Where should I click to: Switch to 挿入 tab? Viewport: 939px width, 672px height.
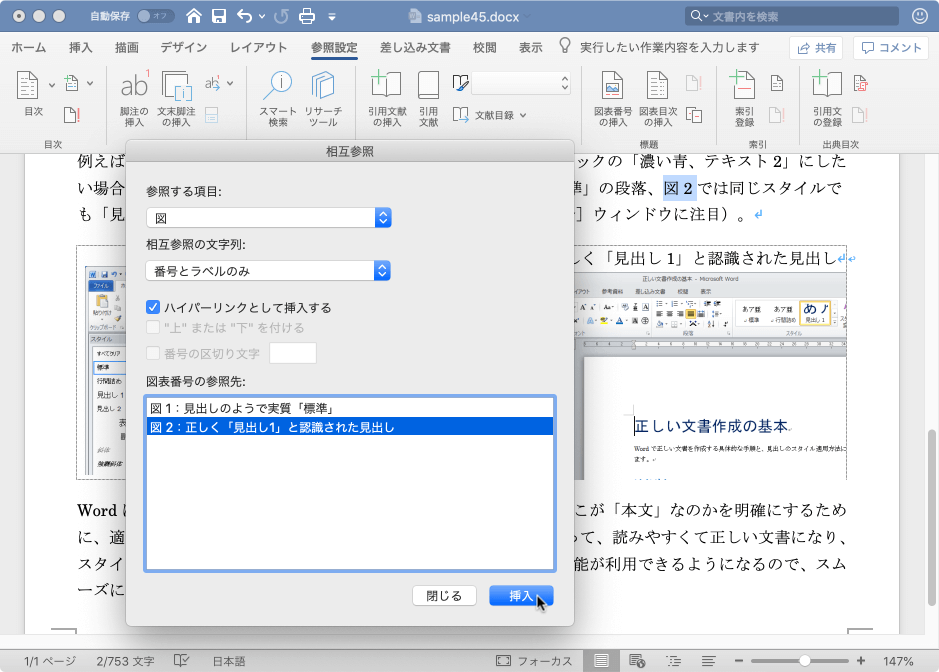80,47
